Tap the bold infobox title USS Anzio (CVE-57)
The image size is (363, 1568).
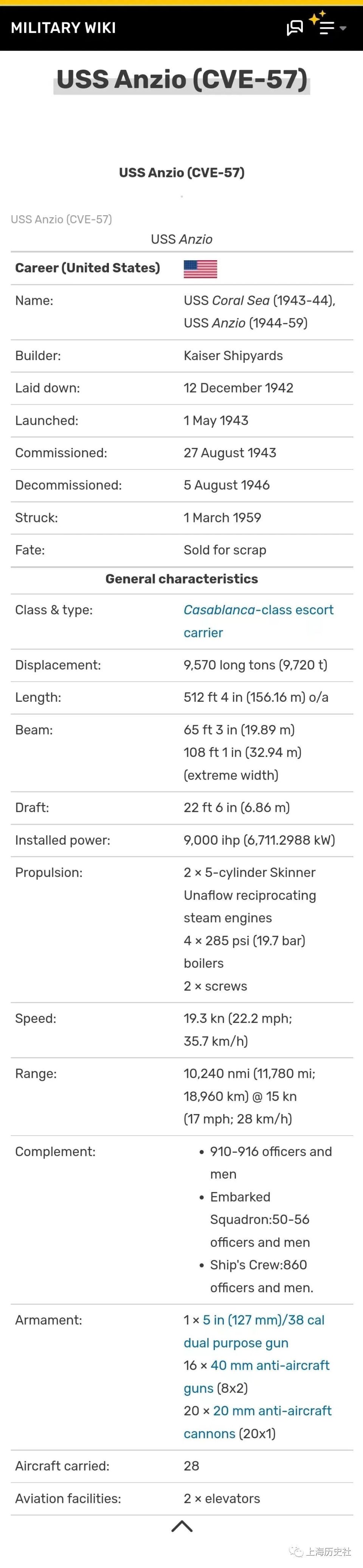[182, 172]
